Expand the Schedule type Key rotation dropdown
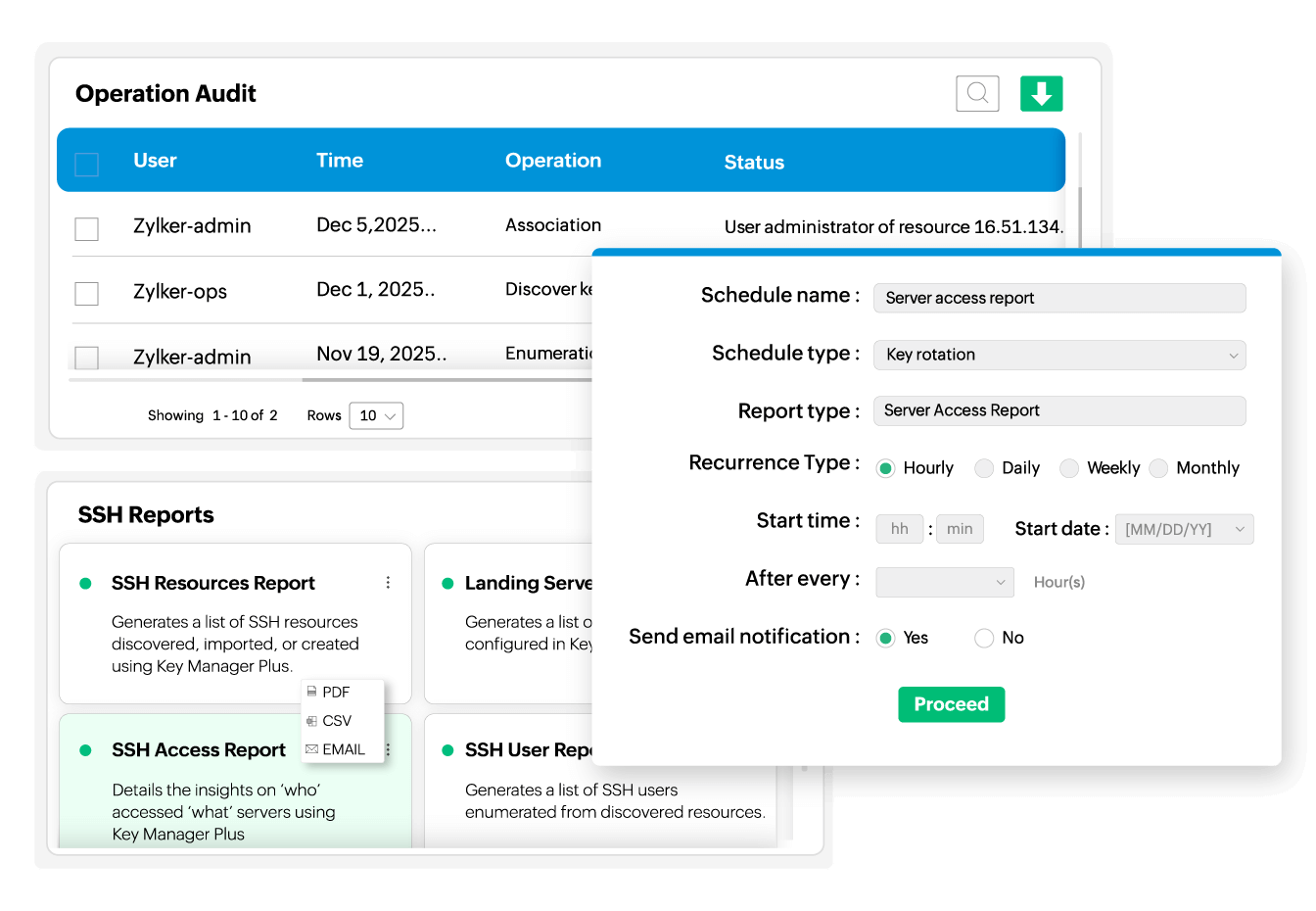This screenshot has height=911, width=1316. [x=1059, y=355]
